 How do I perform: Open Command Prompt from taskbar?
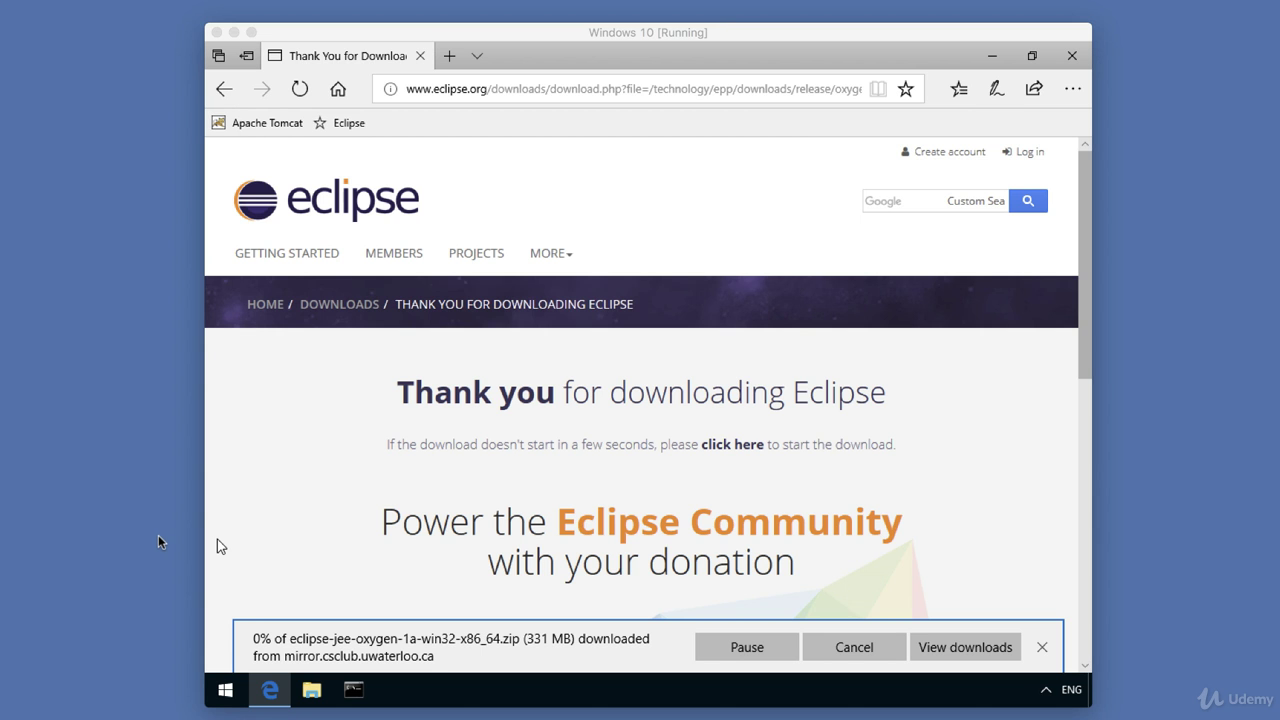(x=354, y=690)
